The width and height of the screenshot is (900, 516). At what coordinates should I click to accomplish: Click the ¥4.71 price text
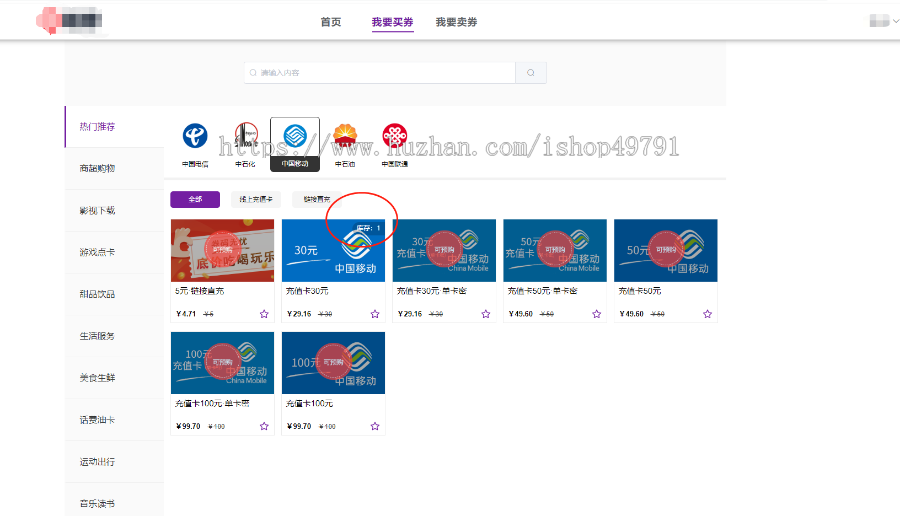pos(186,314)
